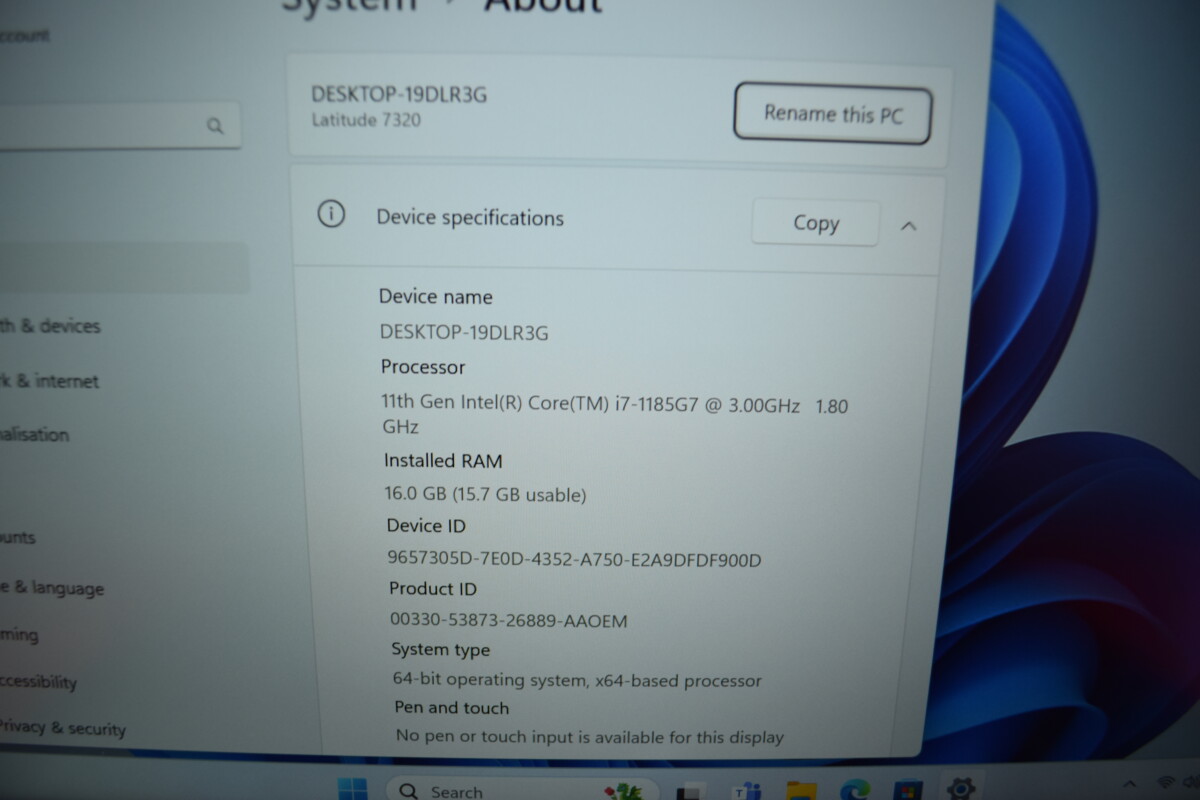Viewport: 1200px width, 800px height.
Task: Click inside the Settings search field
Action: [x=120, y=125]
